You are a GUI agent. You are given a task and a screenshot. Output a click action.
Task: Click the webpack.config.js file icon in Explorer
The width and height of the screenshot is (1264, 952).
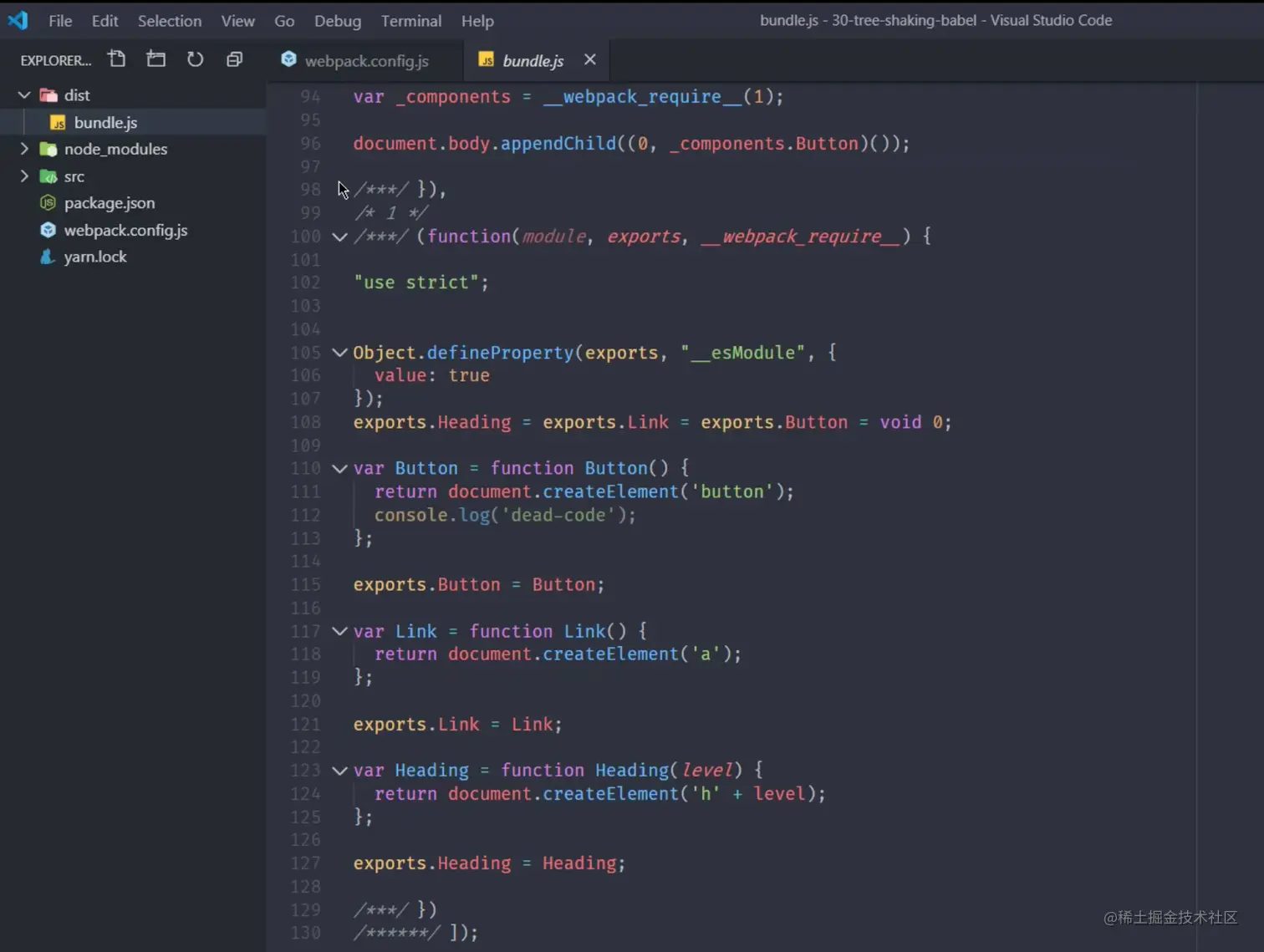pos(48,230)
